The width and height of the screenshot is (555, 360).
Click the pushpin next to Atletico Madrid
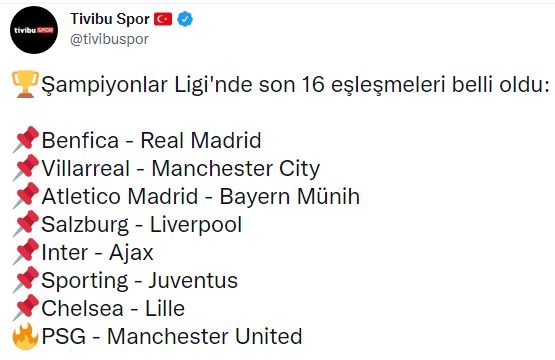click(x=25, y=195)
